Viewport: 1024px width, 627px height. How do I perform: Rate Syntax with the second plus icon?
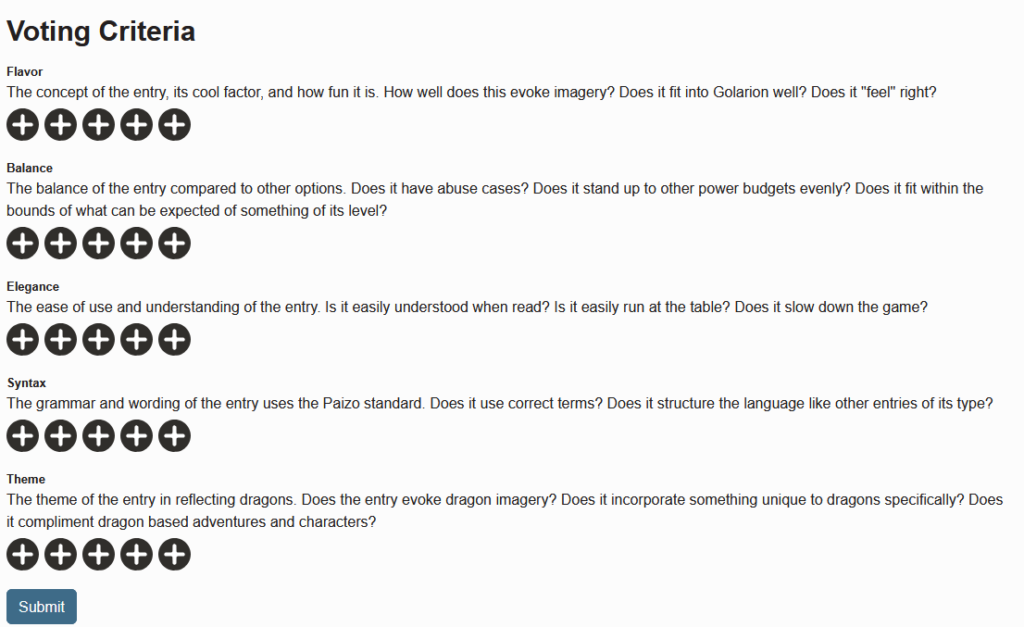pos(61,436)
